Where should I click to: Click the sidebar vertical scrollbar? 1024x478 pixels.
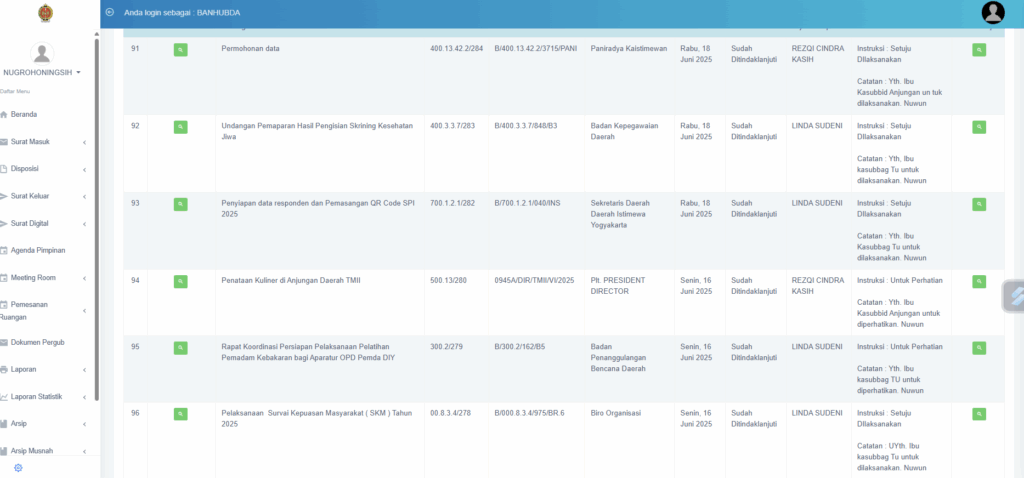pos(97,200)
